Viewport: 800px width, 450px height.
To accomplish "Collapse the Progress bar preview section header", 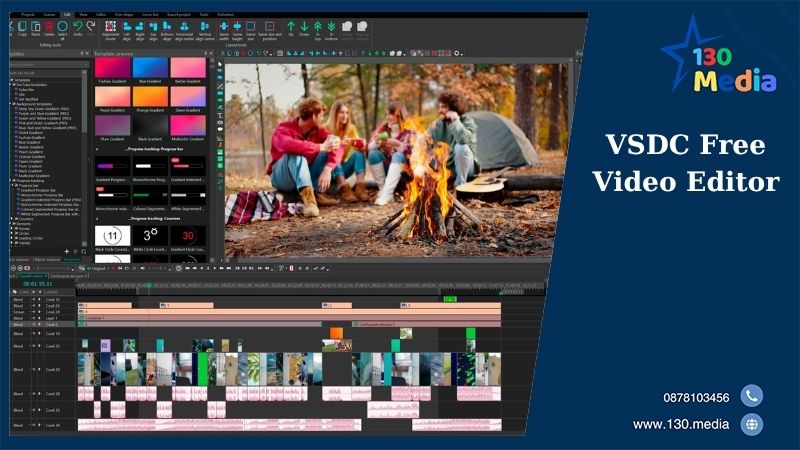I will (97, 149).
